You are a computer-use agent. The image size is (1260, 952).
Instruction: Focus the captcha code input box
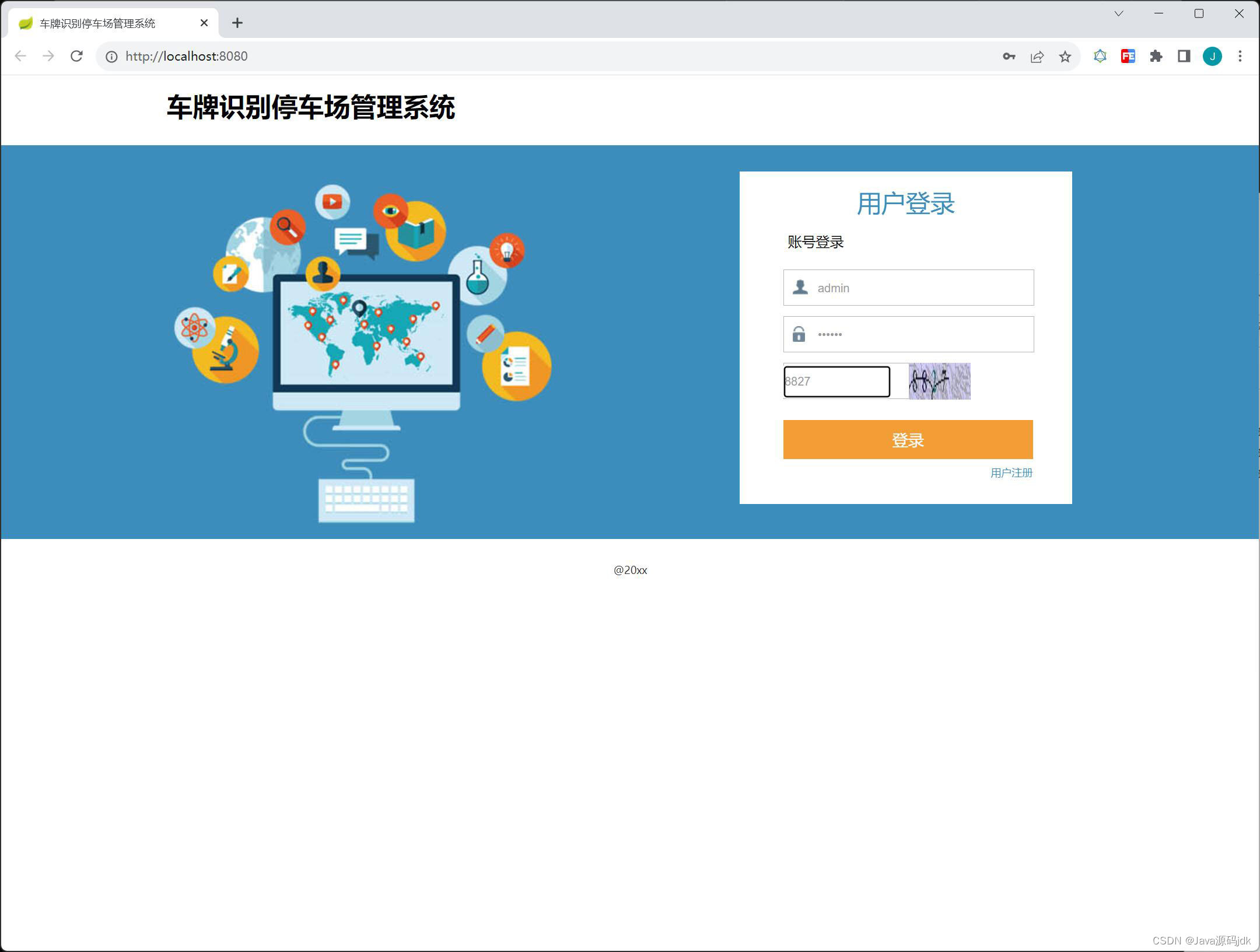(x=836, y=381)
